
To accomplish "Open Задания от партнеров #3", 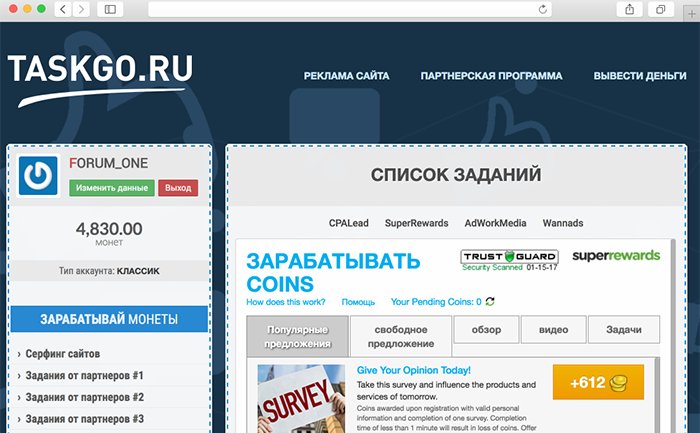I will coord(84,419).
